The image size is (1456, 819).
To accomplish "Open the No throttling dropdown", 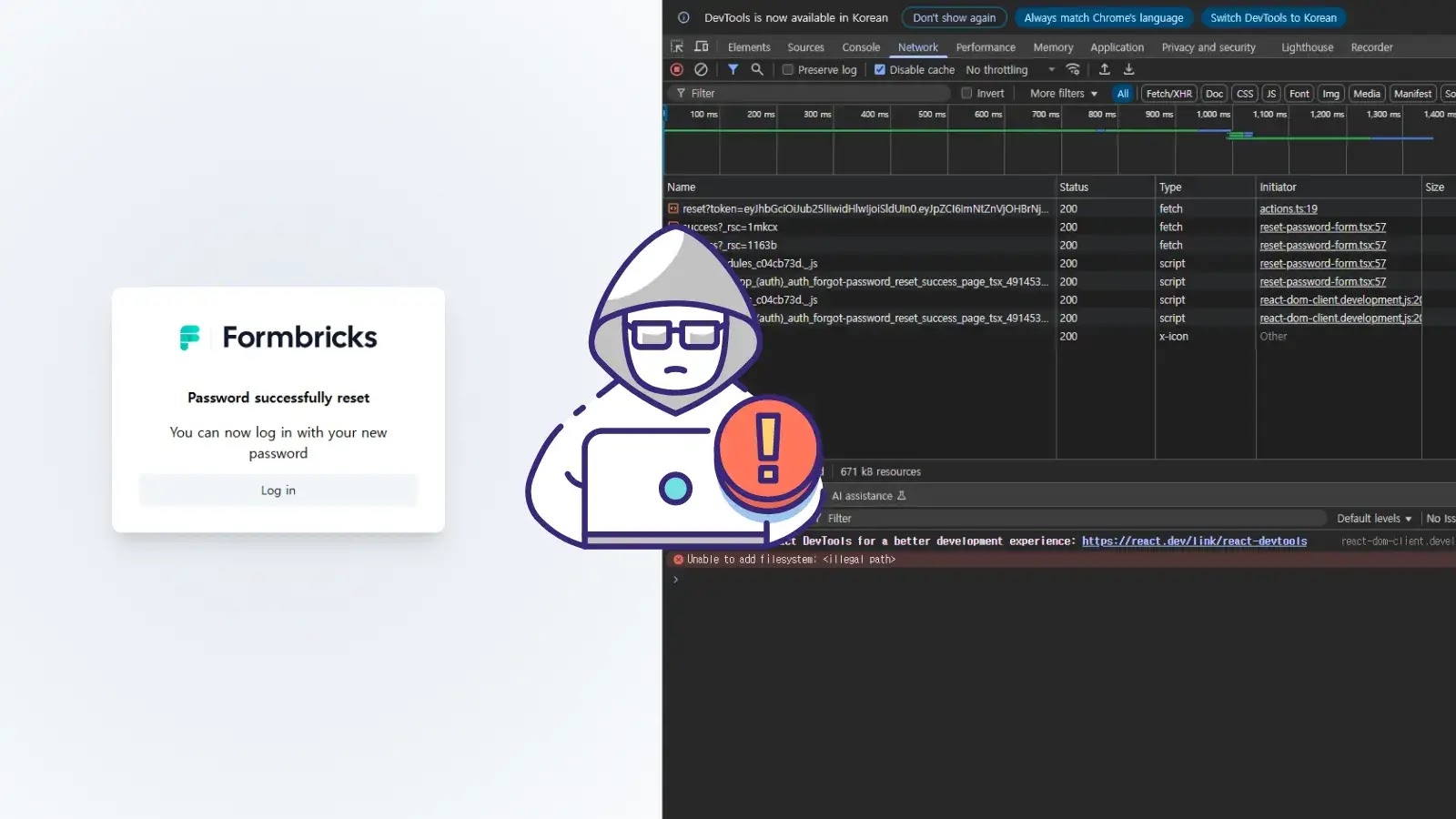I will coord(1008,69).
